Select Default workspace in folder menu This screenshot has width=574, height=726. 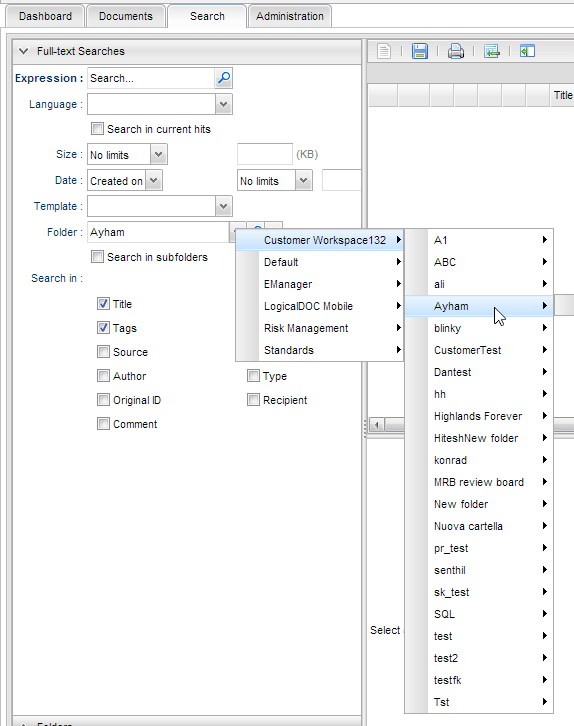(x=319, y=262)
